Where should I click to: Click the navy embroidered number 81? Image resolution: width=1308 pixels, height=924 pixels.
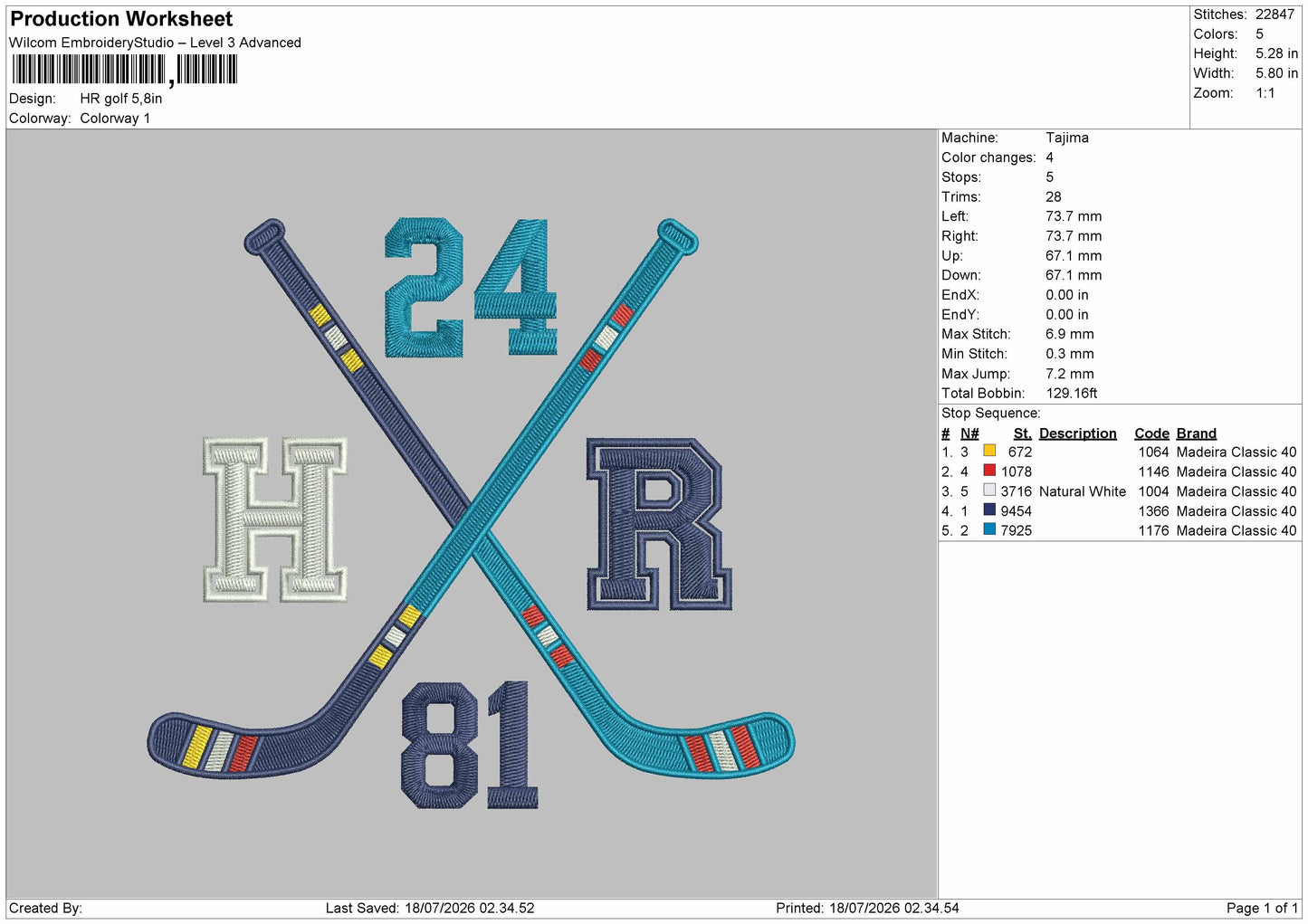tap(469, 745)
